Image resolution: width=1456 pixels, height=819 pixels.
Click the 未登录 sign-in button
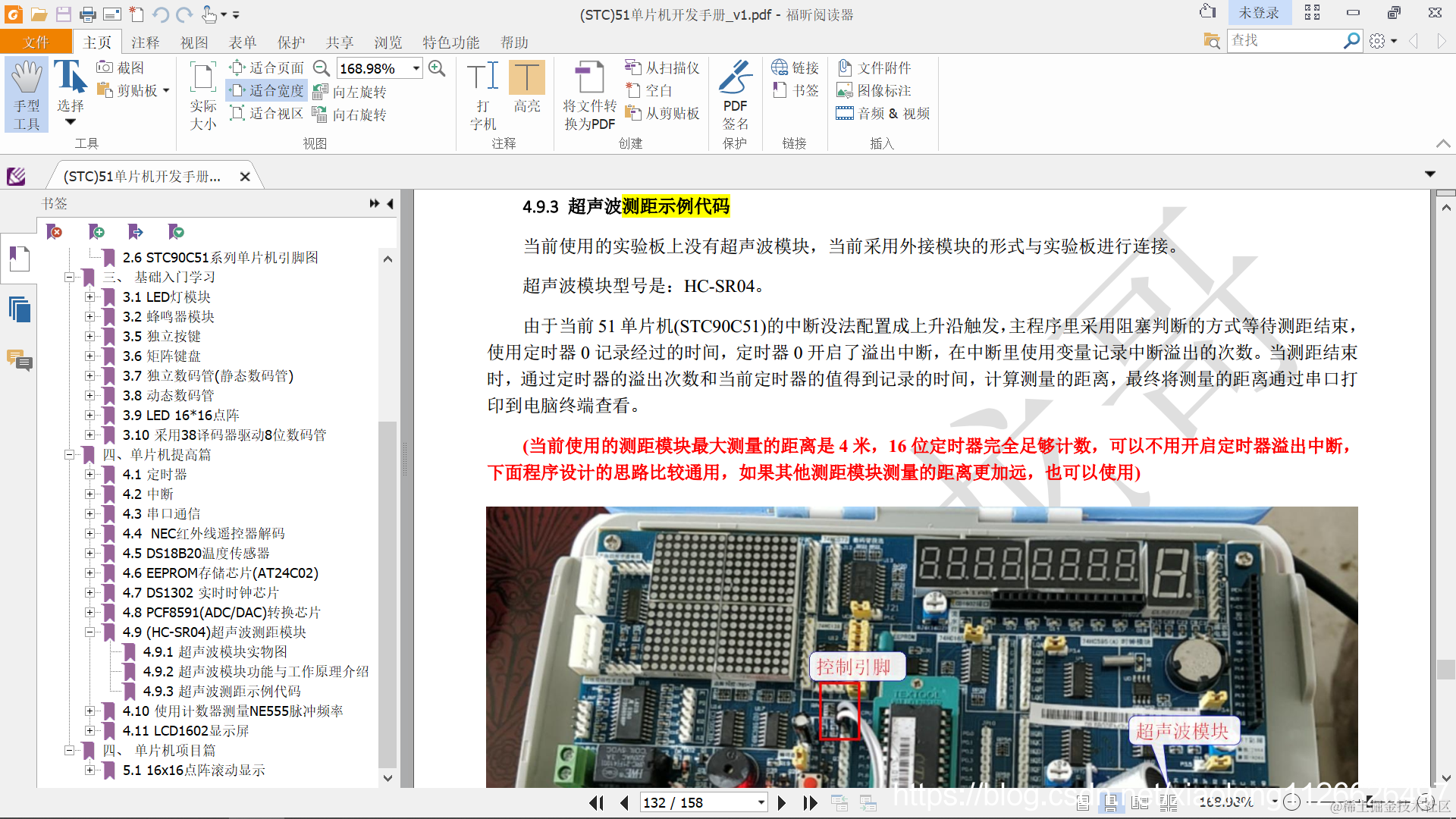tap(1258, 13)
